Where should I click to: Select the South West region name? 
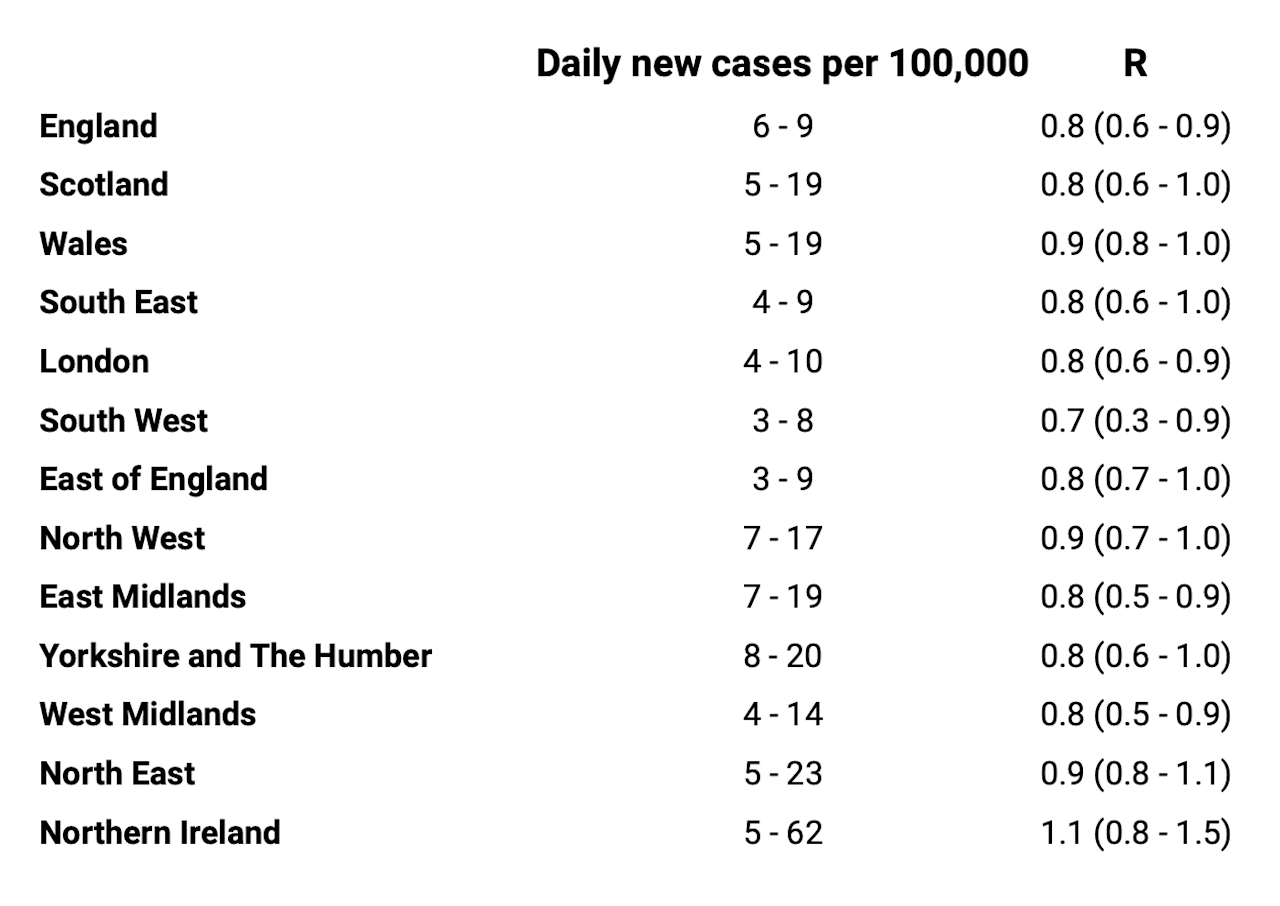tap(123, 421)
